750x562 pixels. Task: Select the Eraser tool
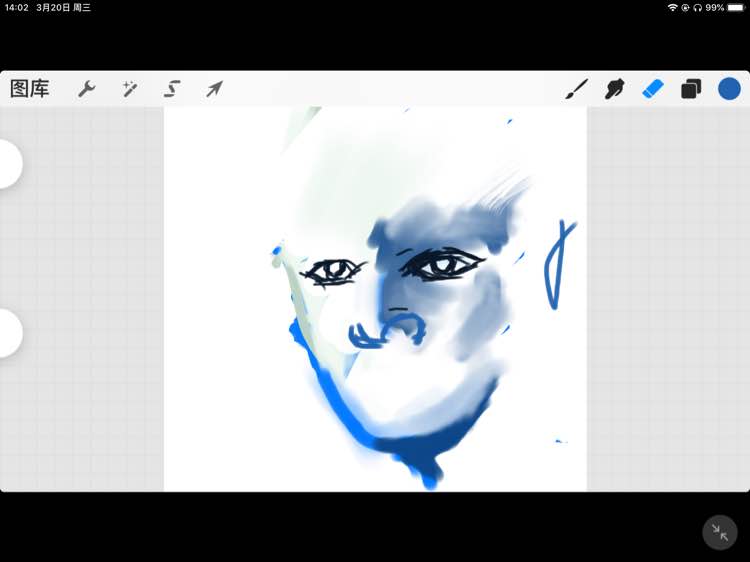click(653, 89)
